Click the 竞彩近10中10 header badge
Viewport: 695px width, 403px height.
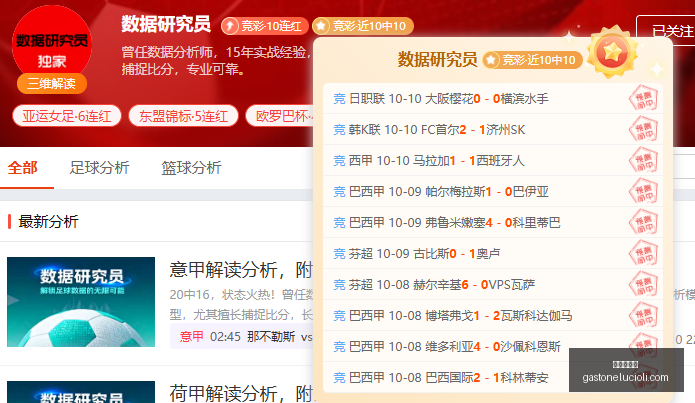pos(363,26)
